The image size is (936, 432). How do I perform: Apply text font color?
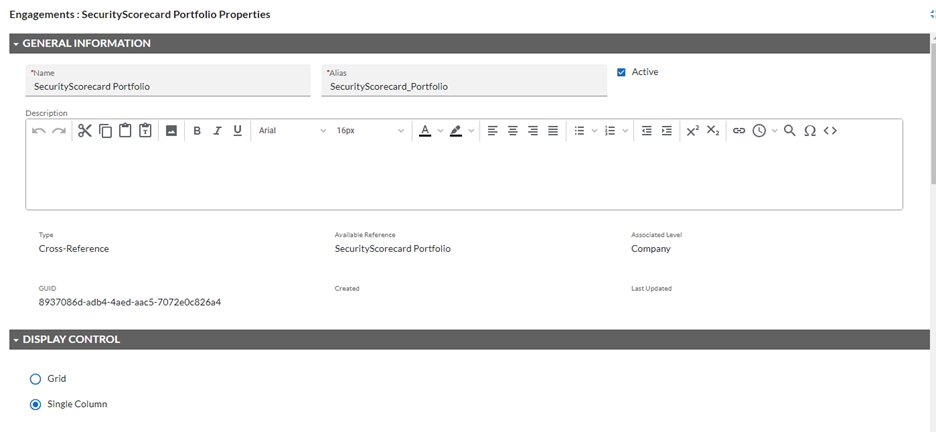coord(425,131)
